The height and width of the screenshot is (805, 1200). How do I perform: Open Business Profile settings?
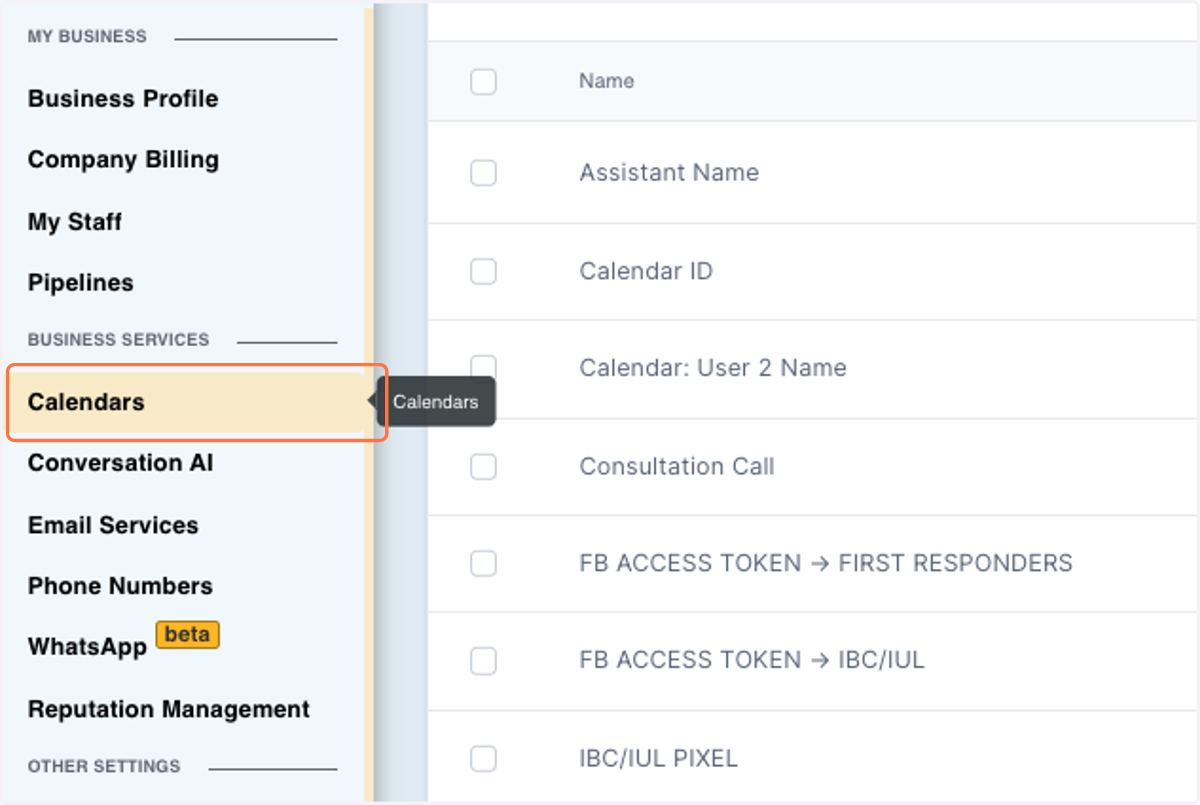(123, 99)
